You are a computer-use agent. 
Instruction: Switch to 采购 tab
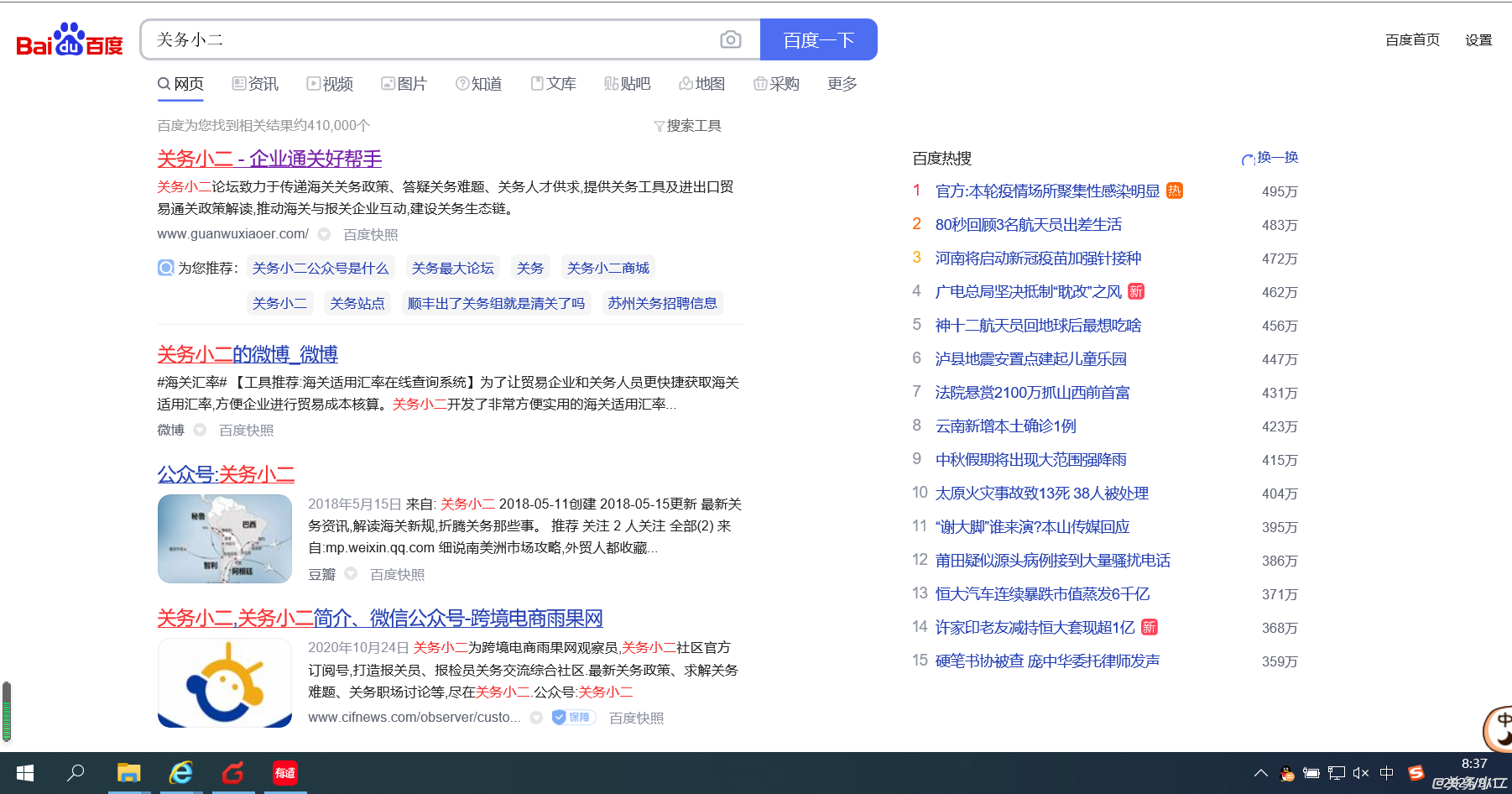pyautogui.click(x=776, y=84)
